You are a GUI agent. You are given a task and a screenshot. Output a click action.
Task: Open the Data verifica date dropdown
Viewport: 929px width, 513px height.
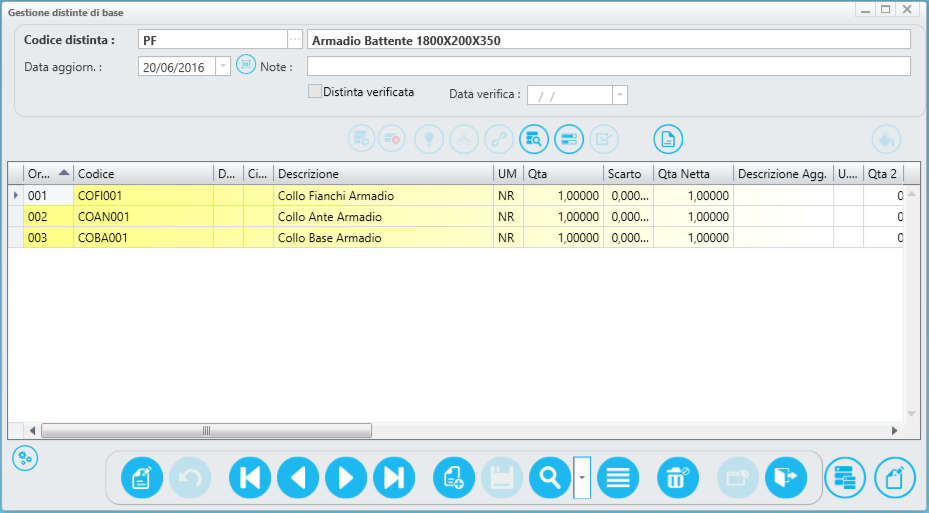620,95
